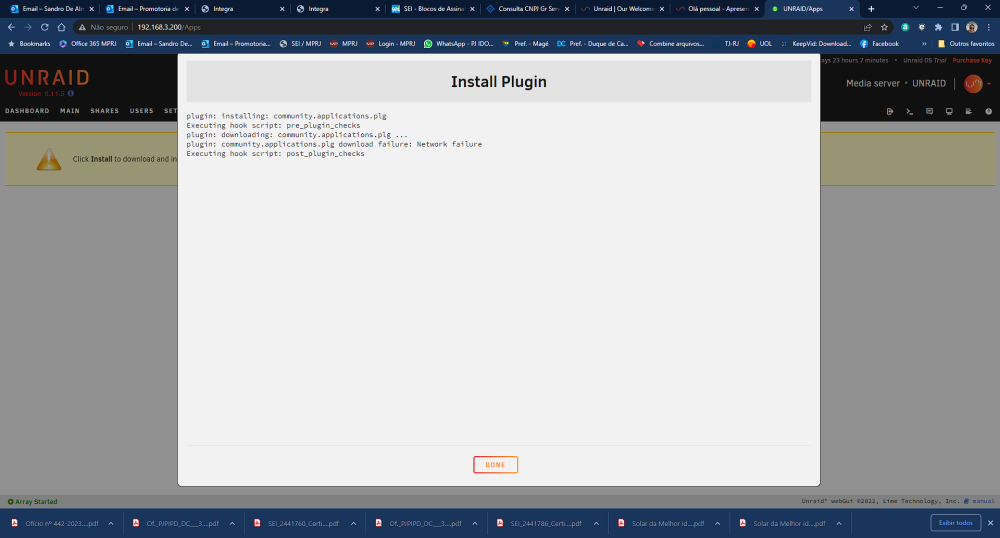Expand options for 'Oficio nº 442-2023' download
The height and width of the screenshot is (538, 1000).
[x=111, y=523]
